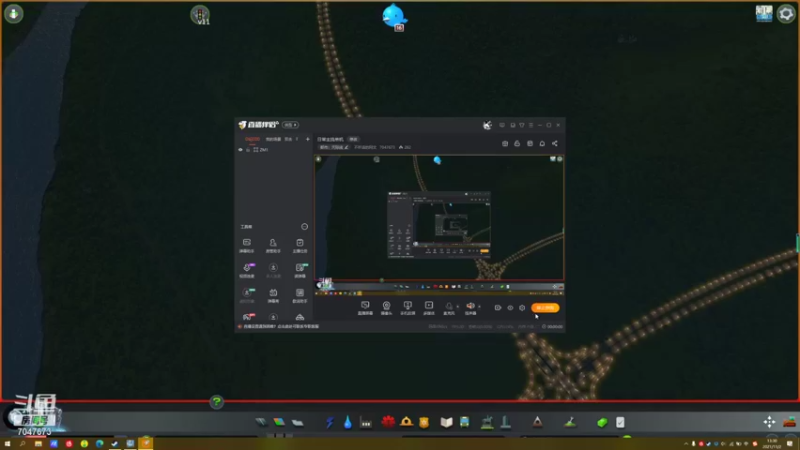This screenshot has width=800, height=450.
Task: Open the mode dropdown next to app logo
Action: pos(290,125)
